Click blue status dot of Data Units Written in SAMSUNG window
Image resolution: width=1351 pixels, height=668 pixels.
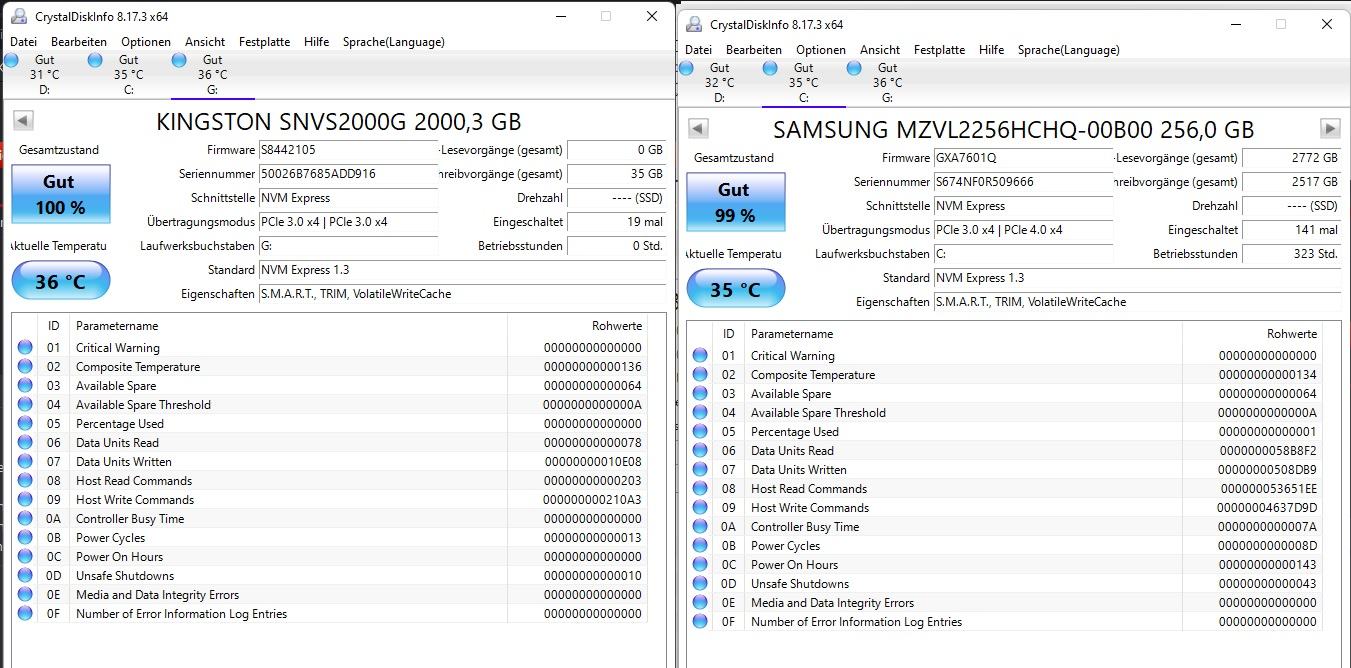click(700, 470)
